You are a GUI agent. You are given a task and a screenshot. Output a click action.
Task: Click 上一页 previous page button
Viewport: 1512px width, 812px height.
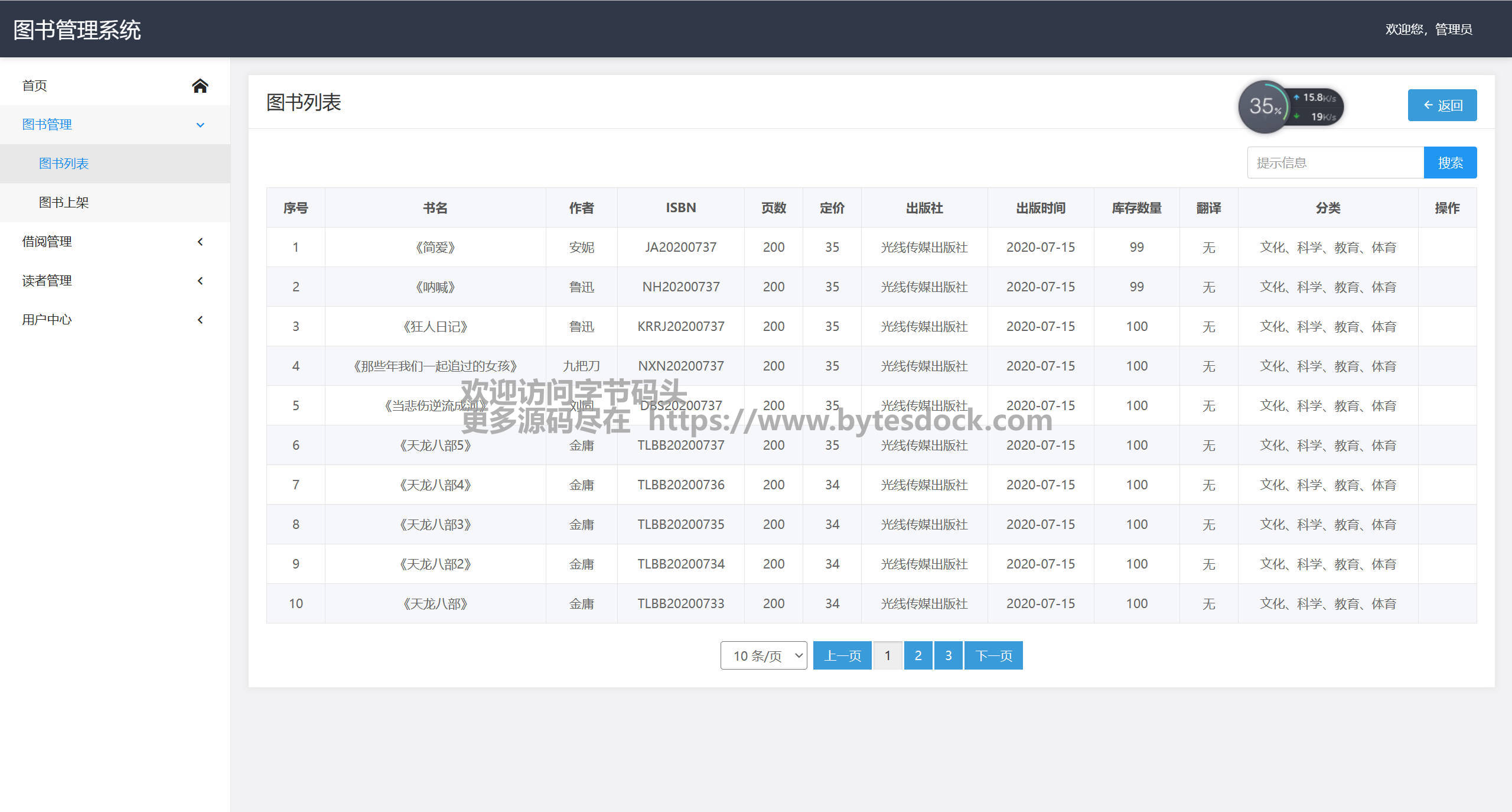pos(842,655)
